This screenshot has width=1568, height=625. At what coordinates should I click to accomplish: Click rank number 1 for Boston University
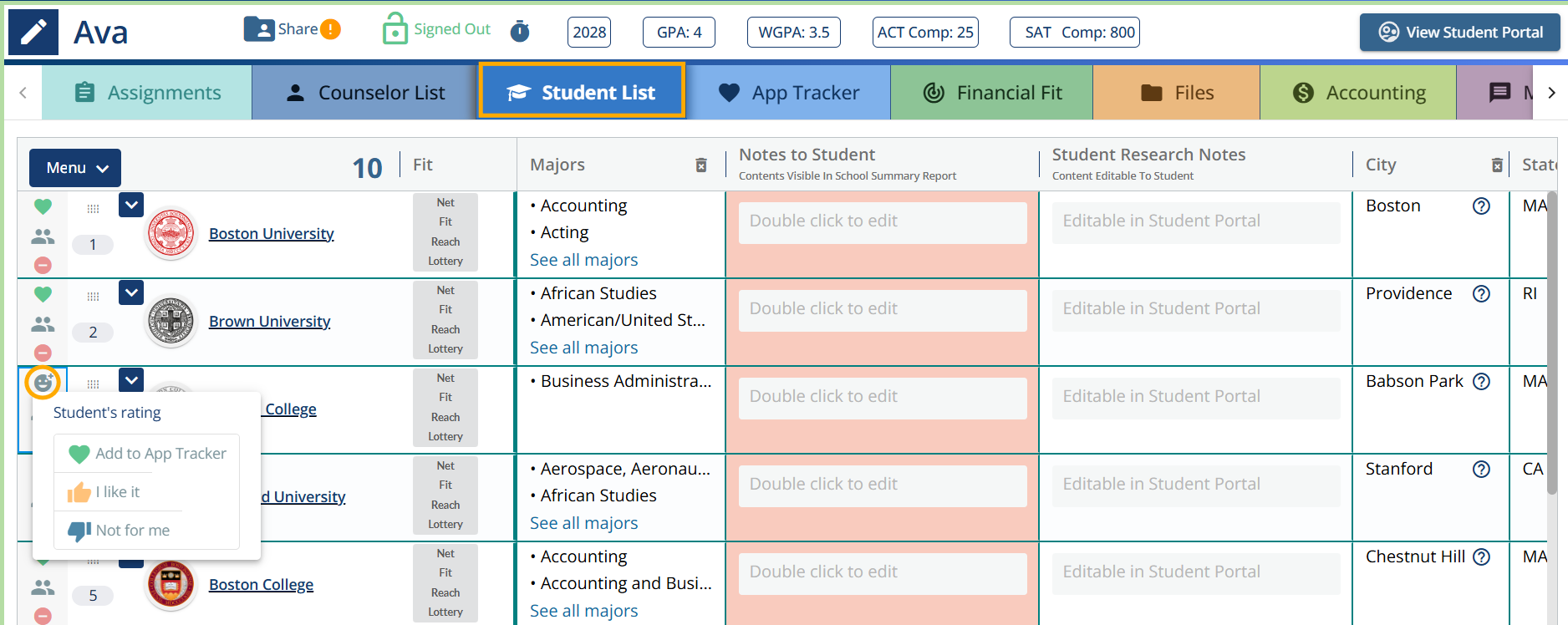point(93,245)
